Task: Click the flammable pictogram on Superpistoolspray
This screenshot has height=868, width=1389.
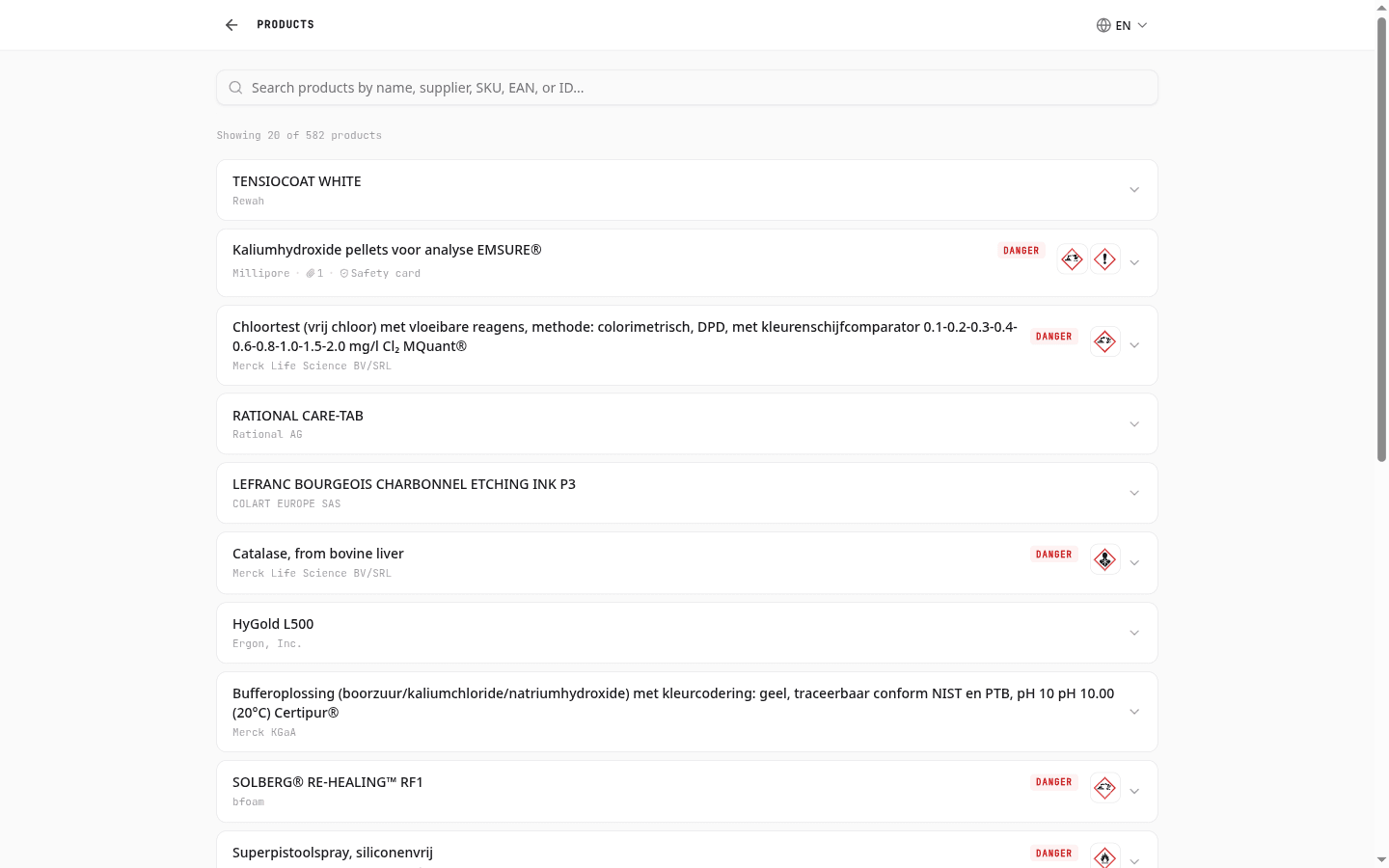Action: pos(1104,857)
